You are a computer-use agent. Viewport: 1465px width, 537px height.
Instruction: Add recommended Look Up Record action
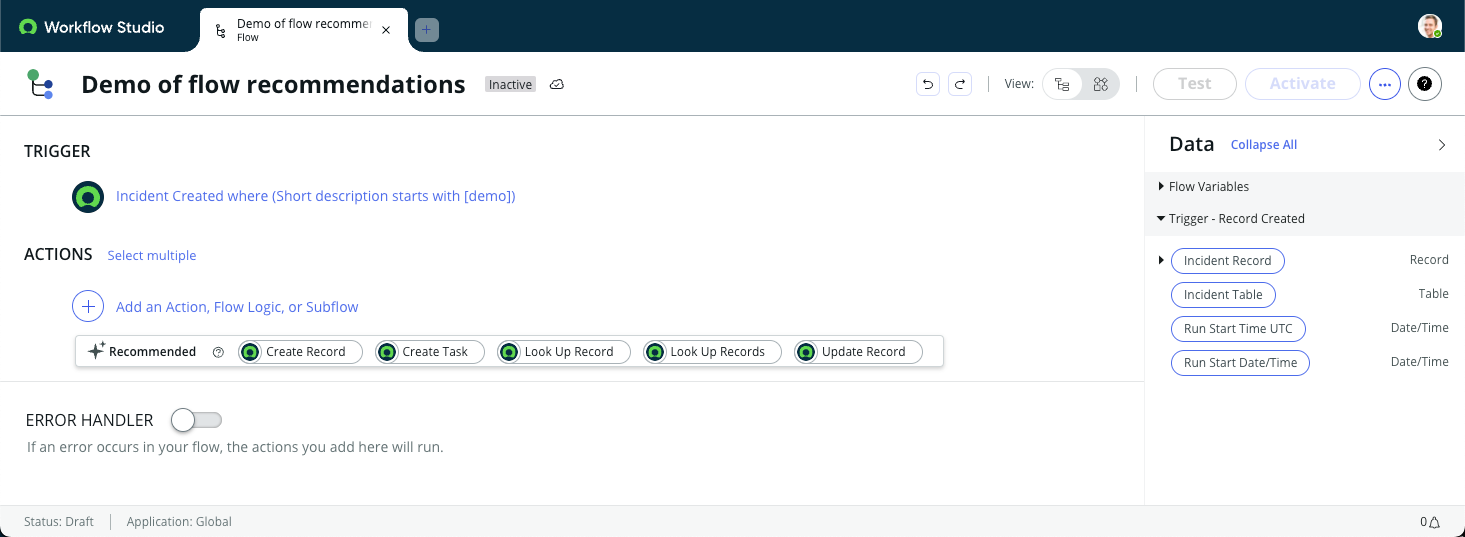coord(564,352)
